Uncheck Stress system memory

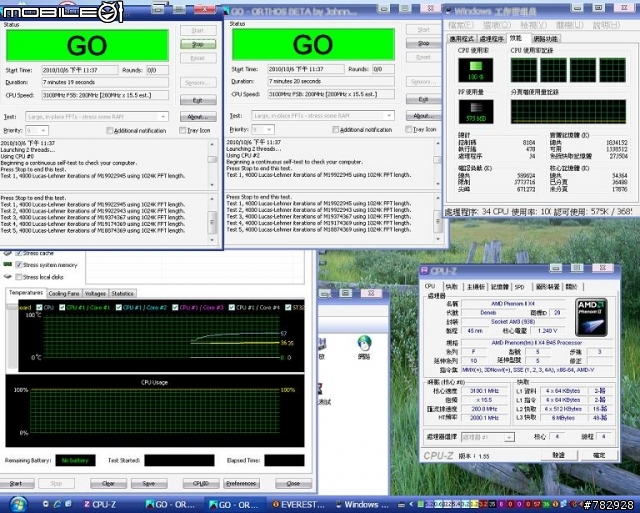18,264
